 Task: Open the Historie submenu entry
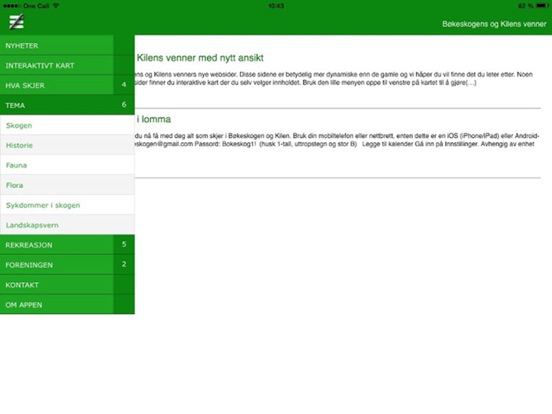pos(67,145)
